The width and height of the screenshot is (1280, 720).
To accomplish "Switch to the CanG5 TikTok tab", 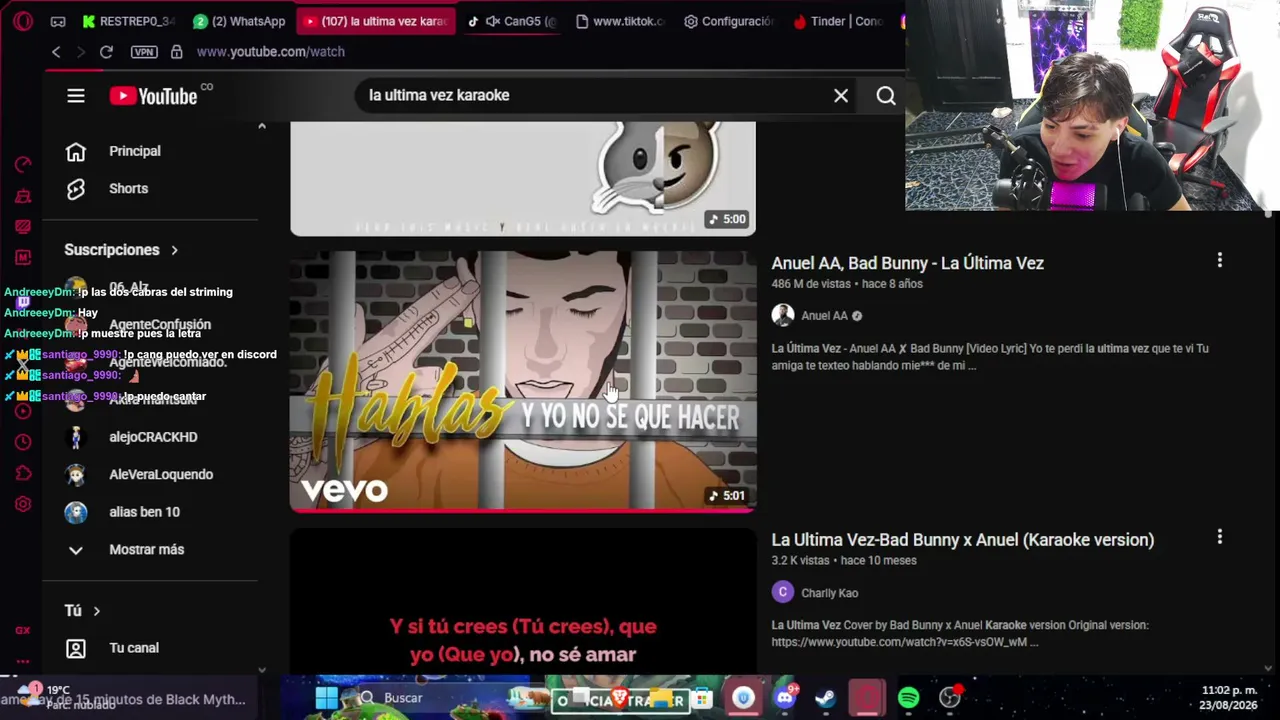I will 511,21.
